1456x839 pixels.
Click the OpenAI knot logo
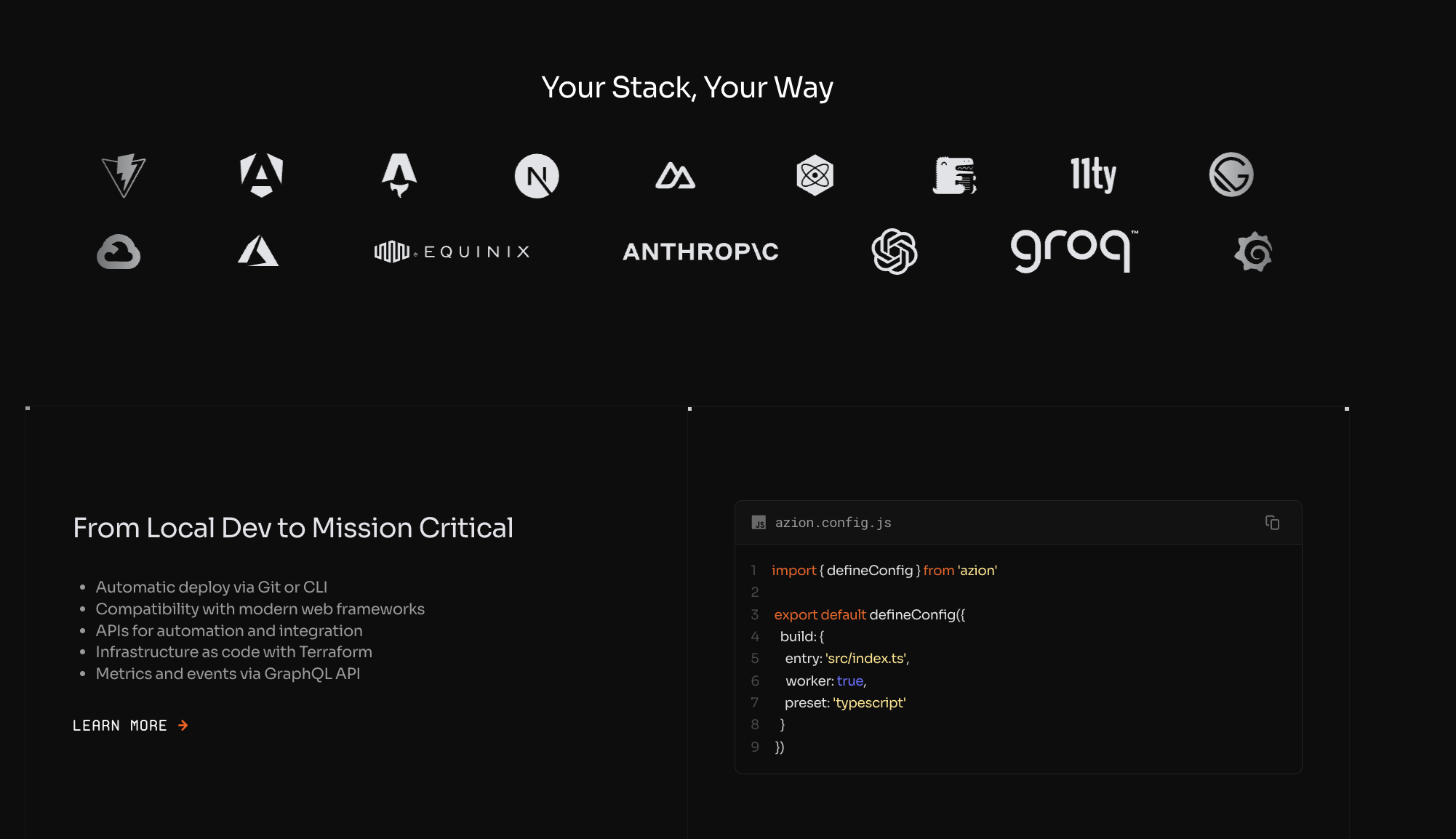pyautogui.click(x=894, y=252)
